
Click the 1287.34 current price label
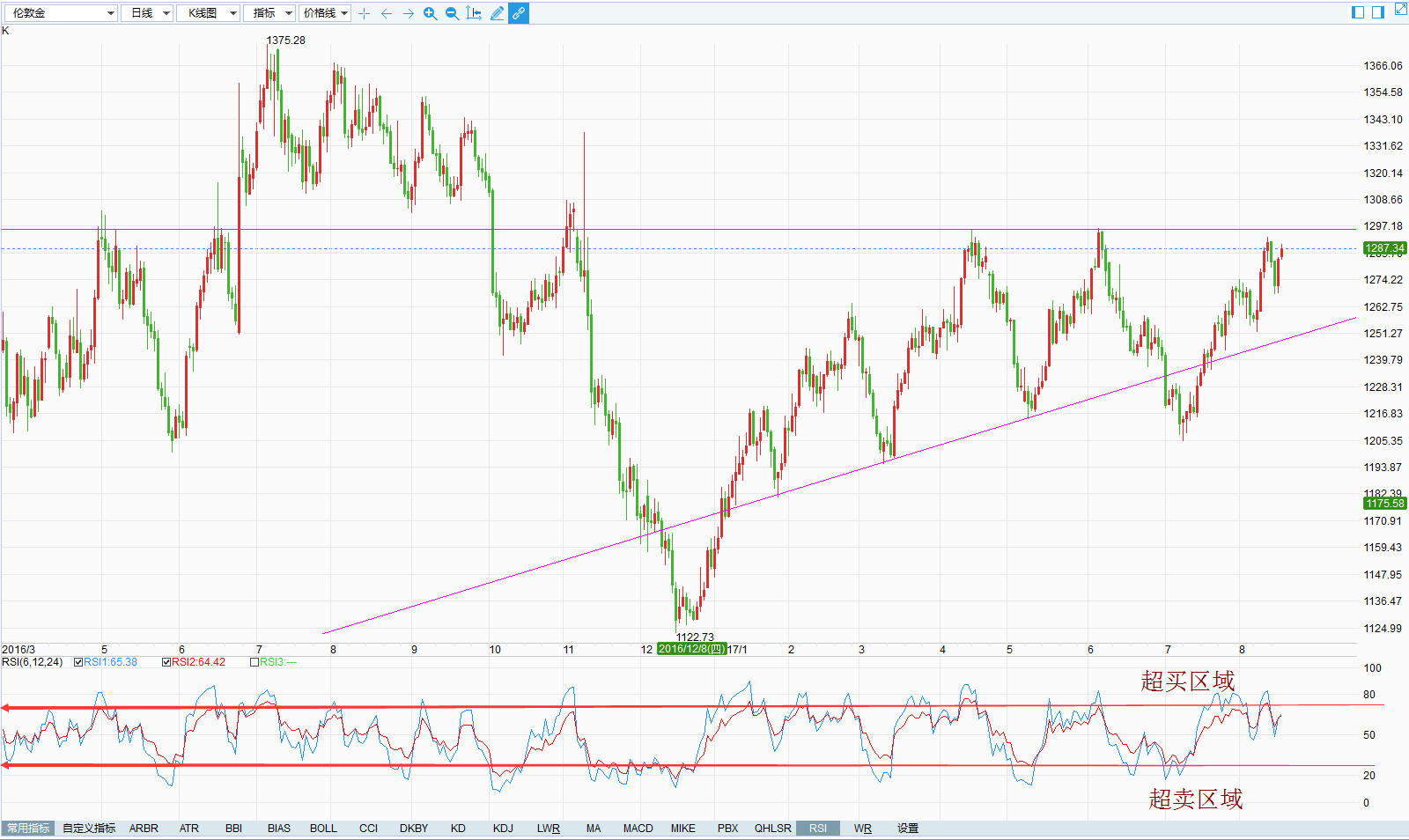tap(1384, 248)
